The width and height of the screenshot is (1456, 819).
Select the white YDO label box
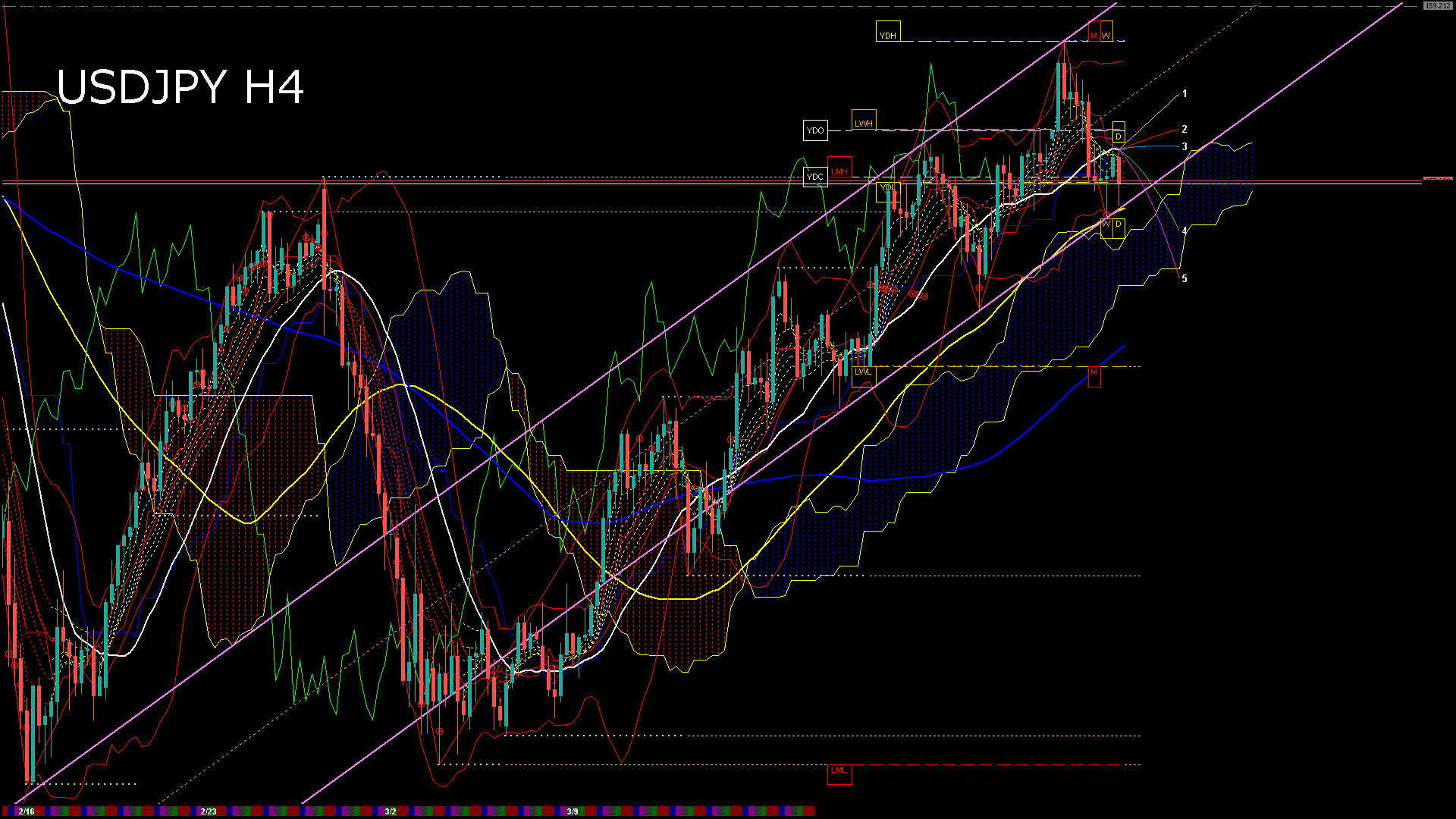click(815, 130)
